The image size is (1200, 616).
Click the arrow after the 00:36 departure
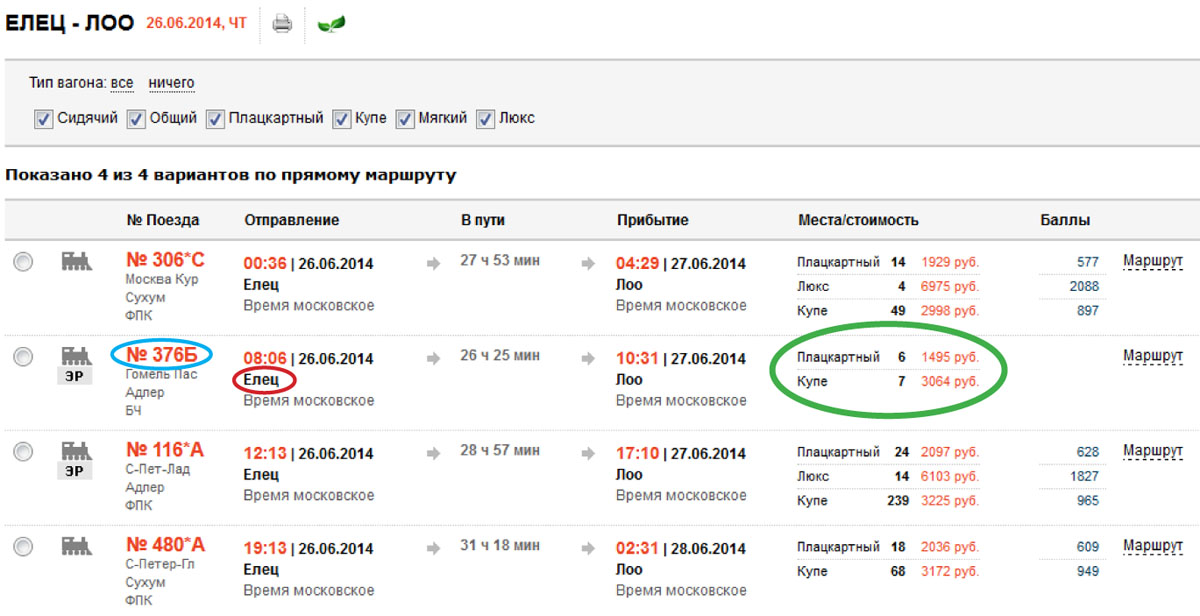click(x=433, y=263)
